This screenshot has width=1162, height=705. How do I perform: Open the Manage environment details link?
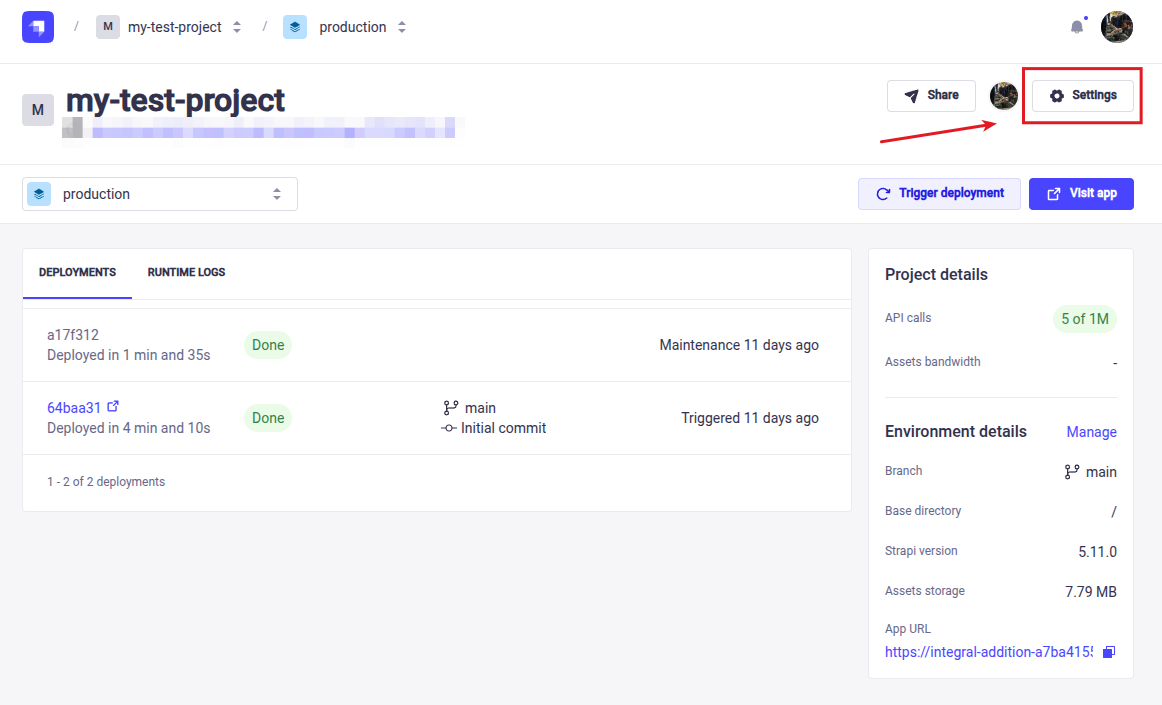[1091, 432]
